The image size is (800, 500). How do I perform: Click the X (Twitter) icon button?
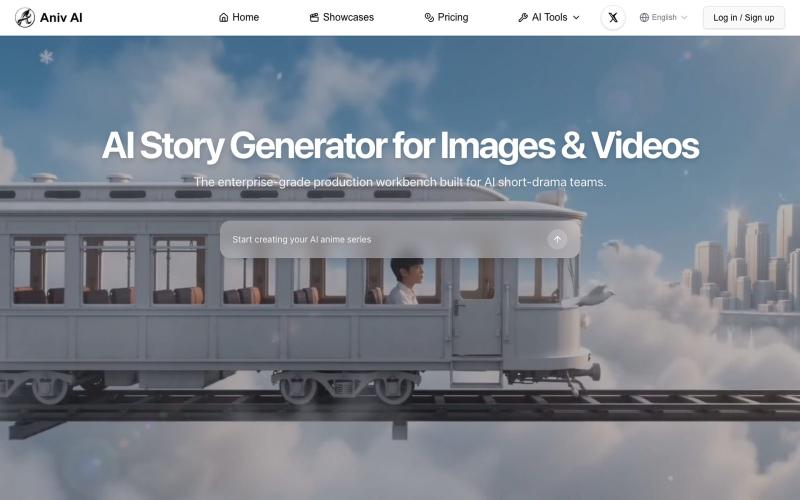tap(613, 17)
